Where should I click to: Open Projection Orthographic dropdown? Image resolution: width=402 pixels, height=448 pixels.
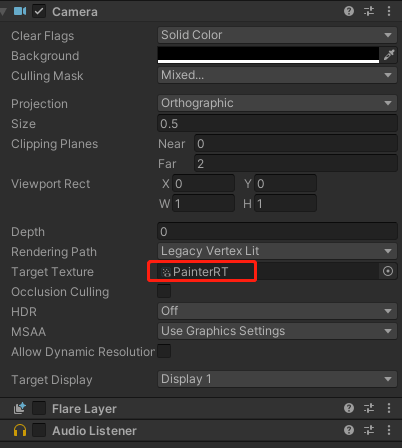(277, 103)
